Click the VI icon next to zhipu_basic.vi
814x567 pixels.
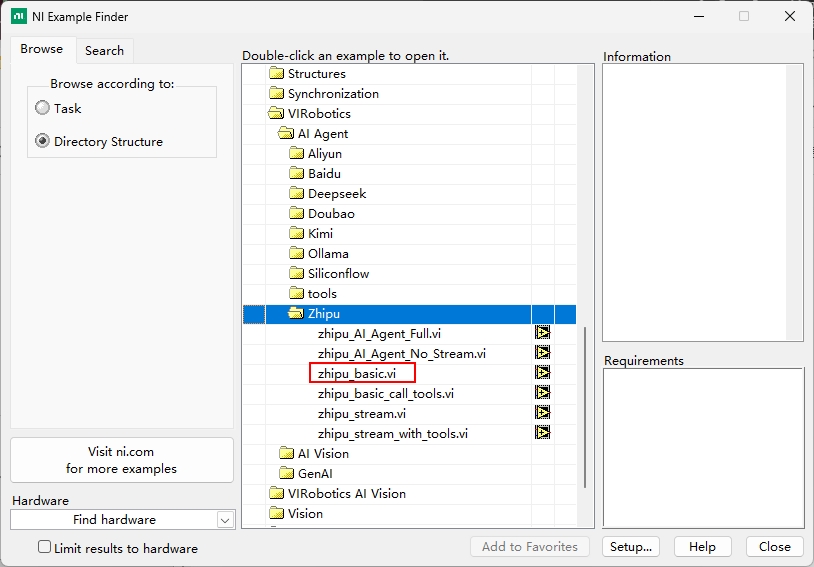point(542,373)
